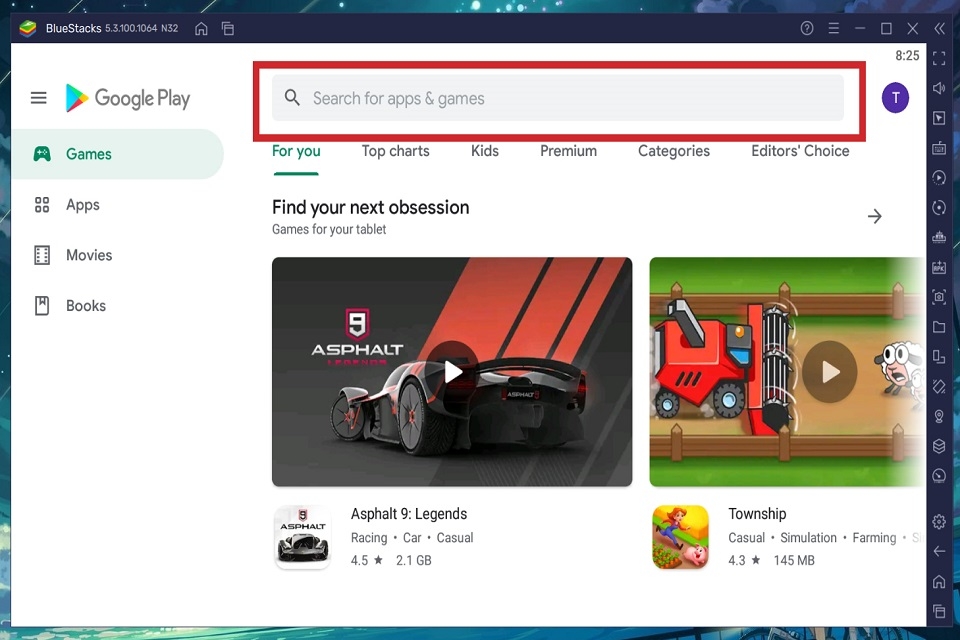The height and width of the screenshot is (640, 960).
Task: Play the Township video preview
Action: tap(830, 372)
